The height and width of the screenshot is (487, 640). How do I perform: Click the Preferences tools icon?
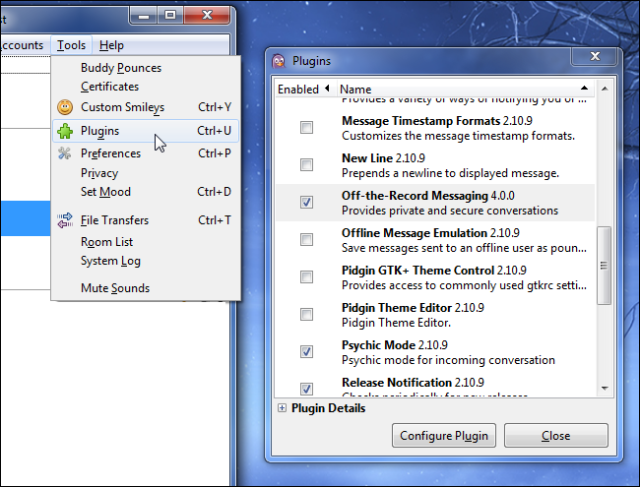pos(65,154)
